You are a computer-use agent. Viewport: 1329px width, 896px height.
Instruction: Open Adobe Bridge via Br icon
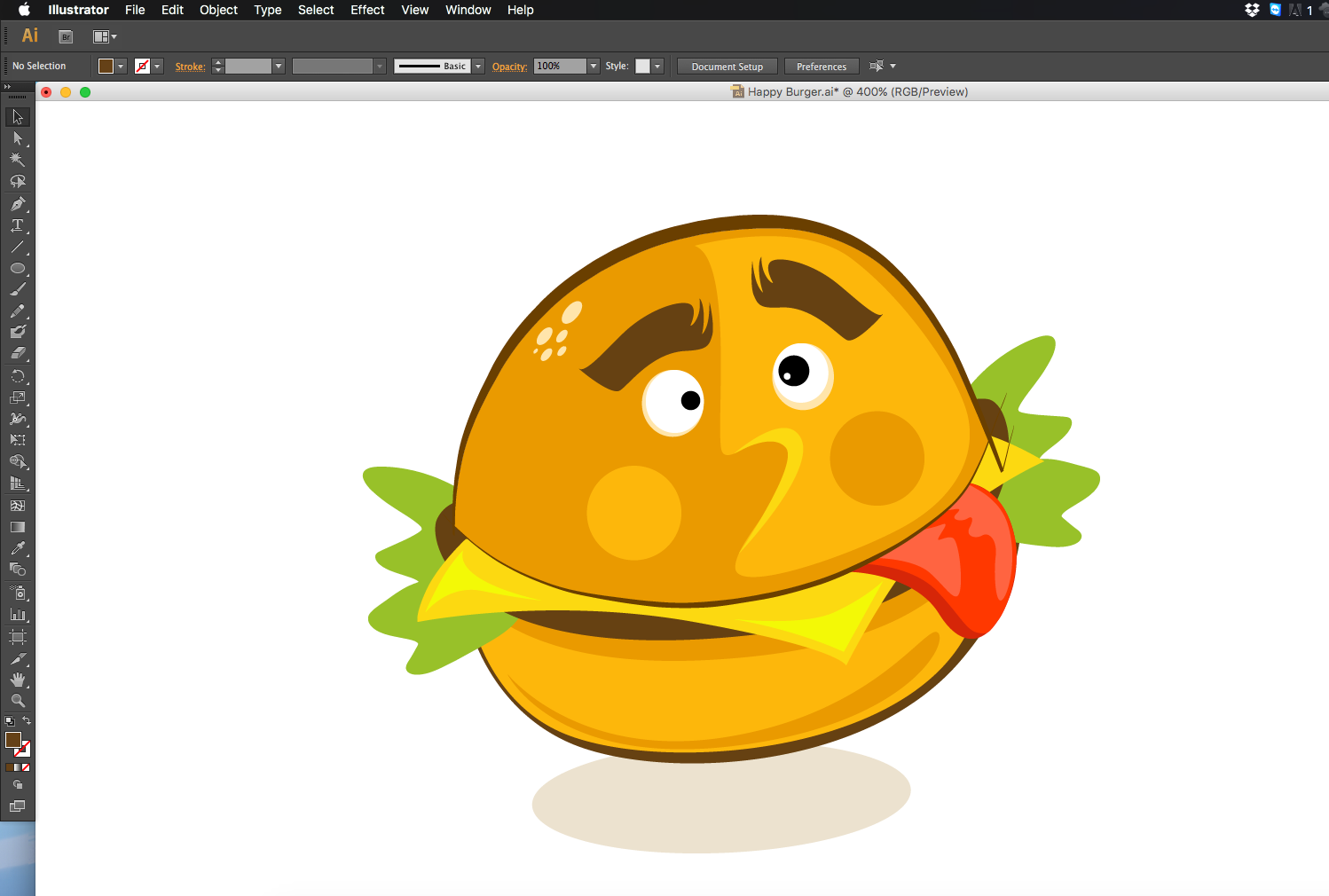click(66, 36)
